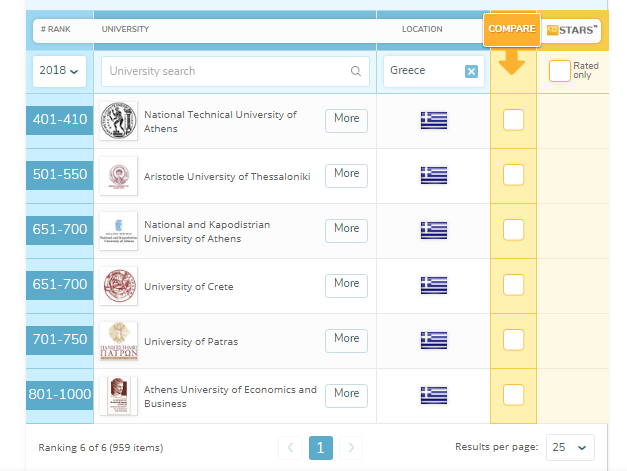Open National Technical University of Athens link
Screen dimensions: 627x471
pyautogui.click(x=220, y=122)
